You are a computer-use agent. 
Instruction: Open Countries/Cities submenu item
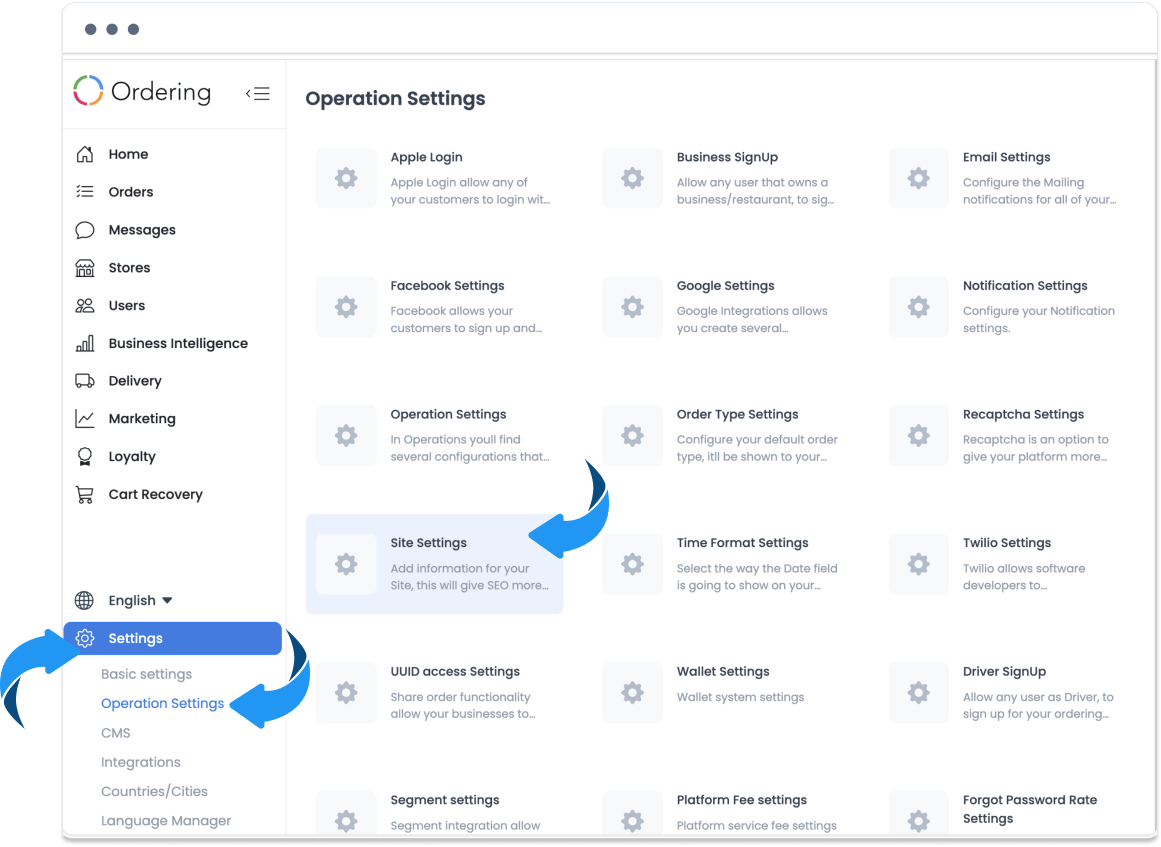(154, 791)
